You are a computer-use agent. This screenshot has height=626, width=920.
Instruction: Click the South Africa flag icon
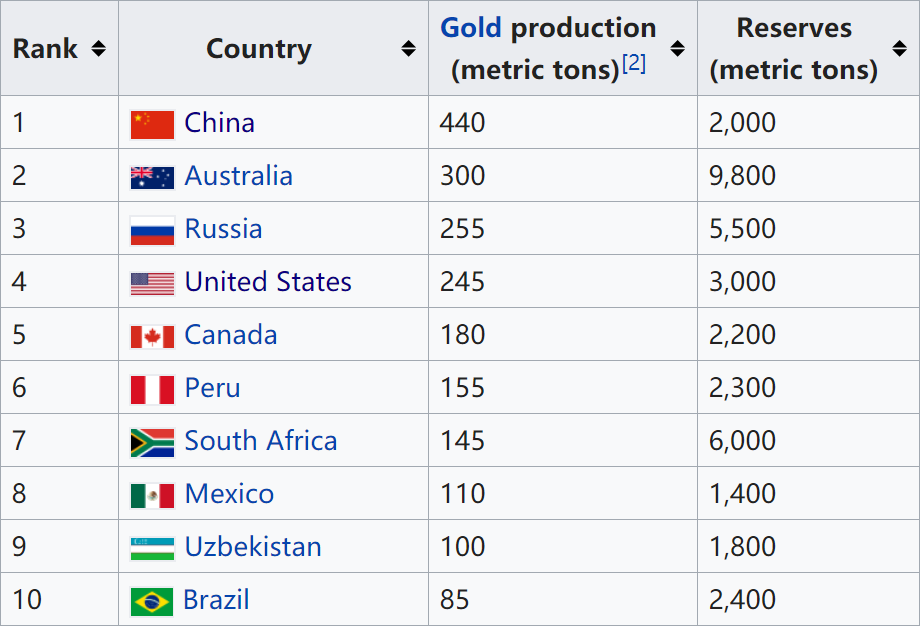(152, 442)
